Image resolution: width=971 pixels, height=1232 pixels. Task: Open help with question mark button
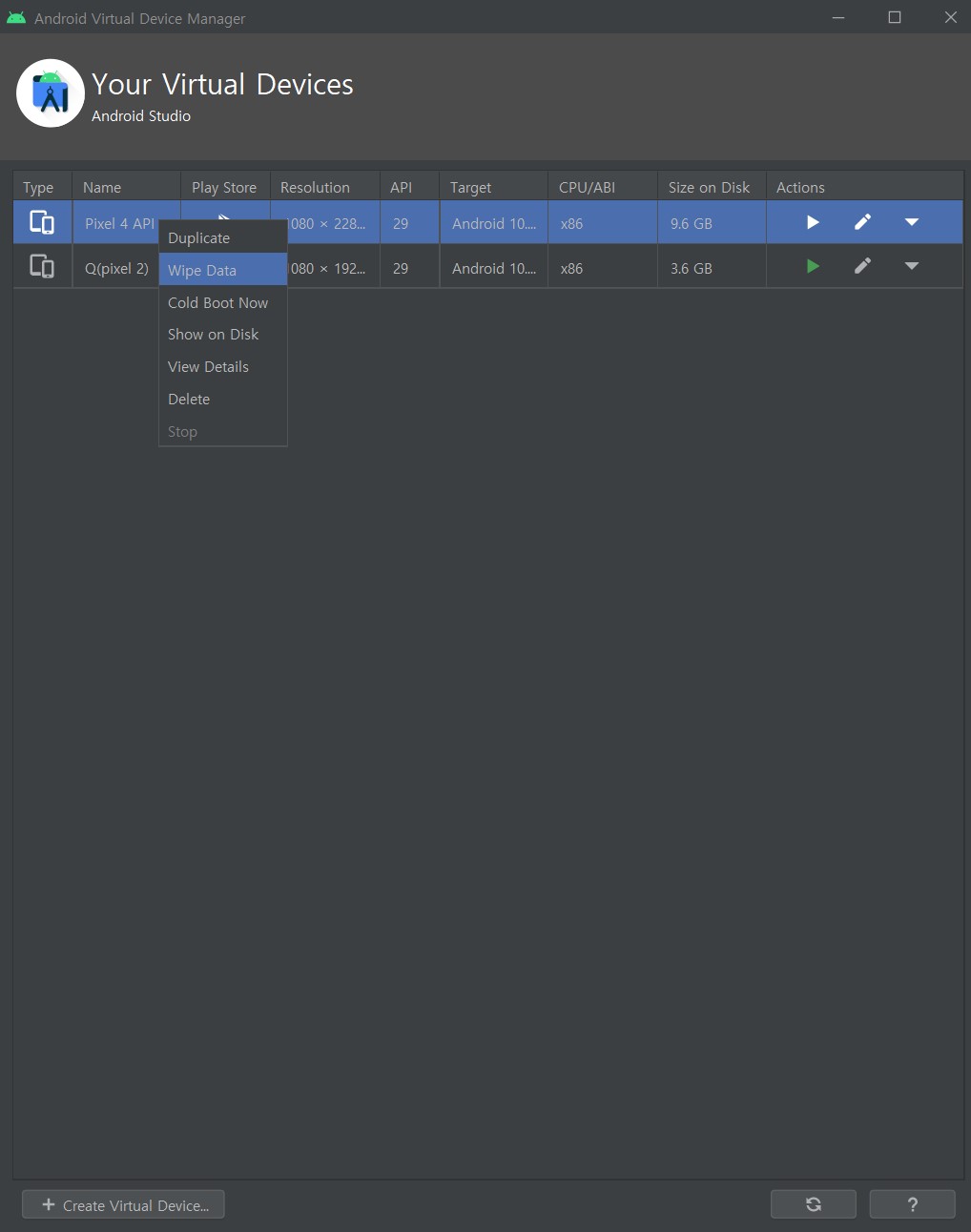913,1204
